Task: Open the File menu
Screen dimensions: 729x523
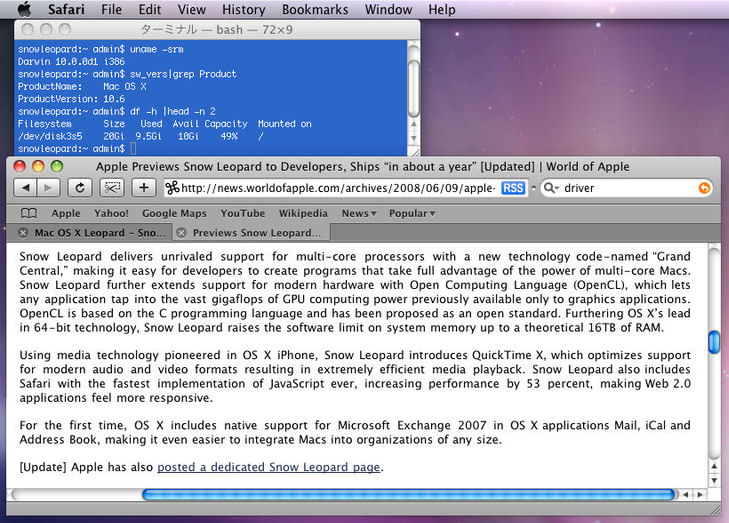Action: (x=112, y=9)
